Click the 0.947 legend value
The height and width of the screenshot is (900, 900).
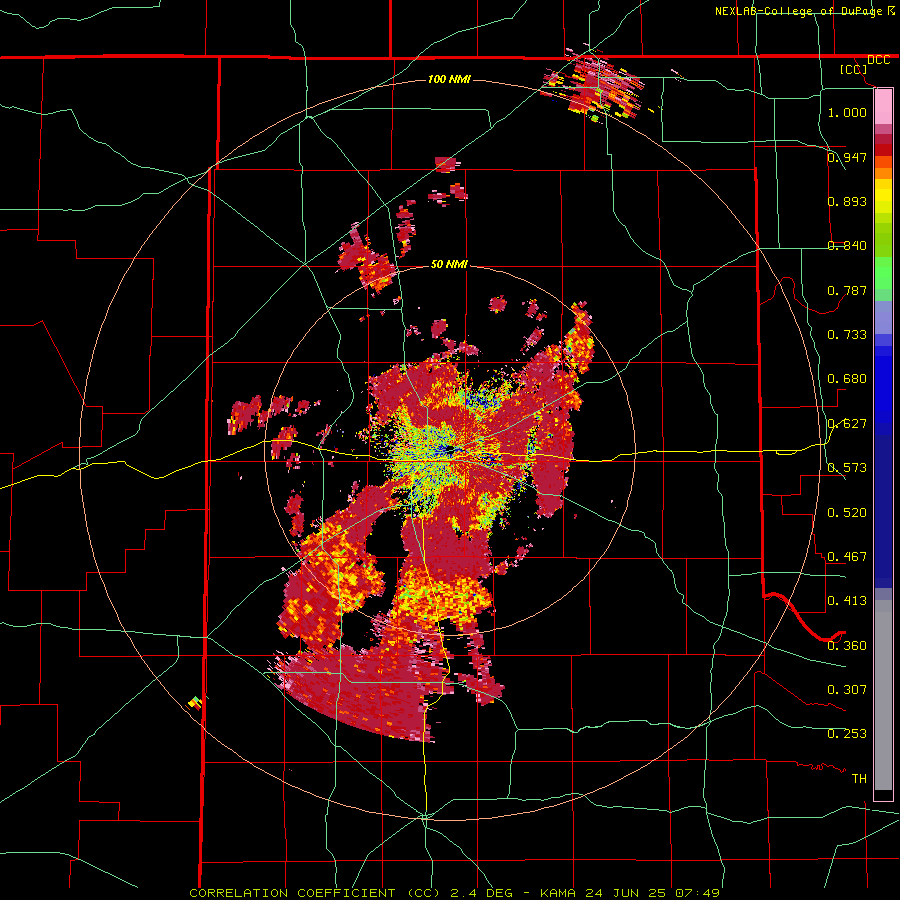tap(847, 157)
